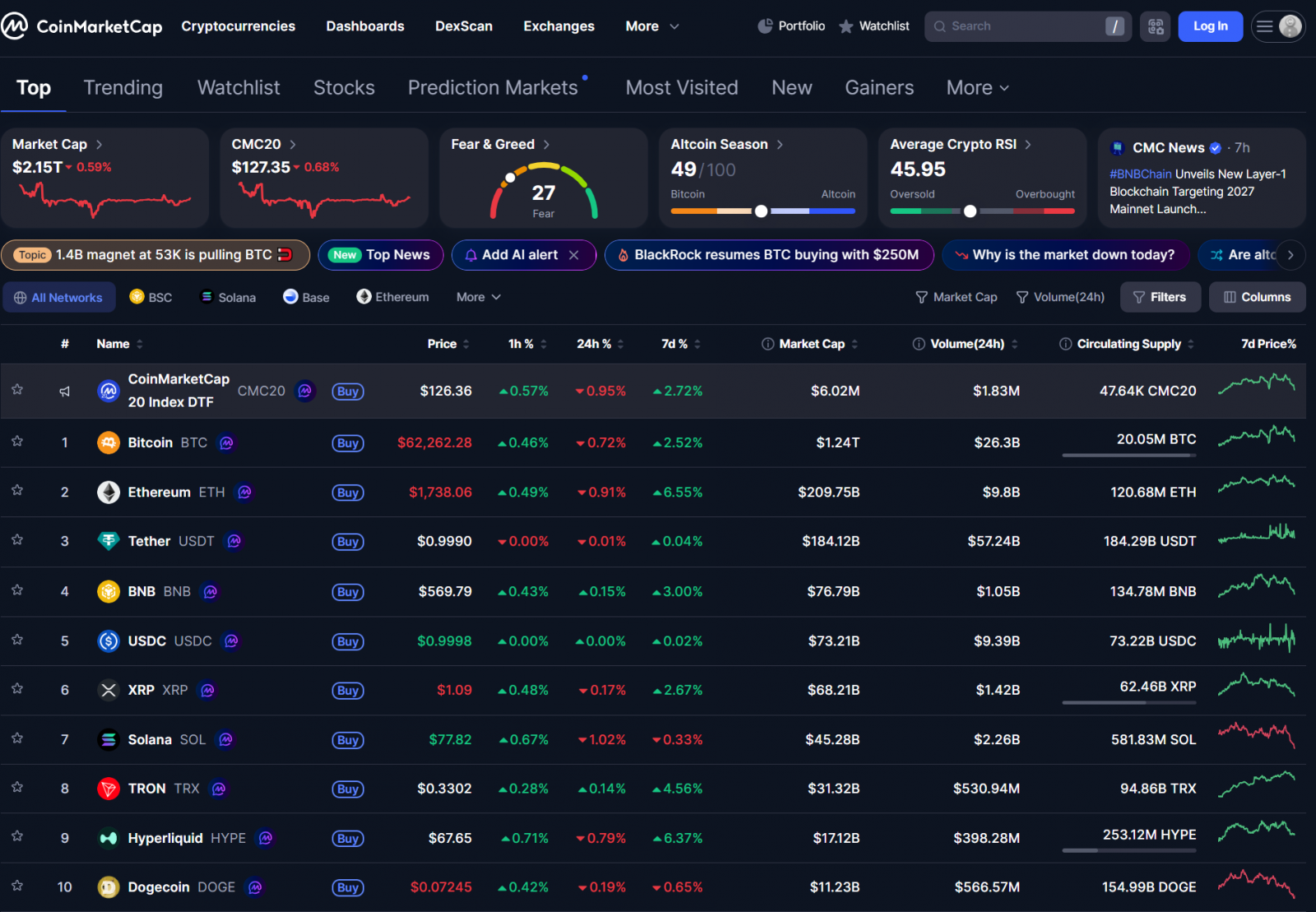Open CMC AI icon beside Ethereum ETH

pos(244,492)
